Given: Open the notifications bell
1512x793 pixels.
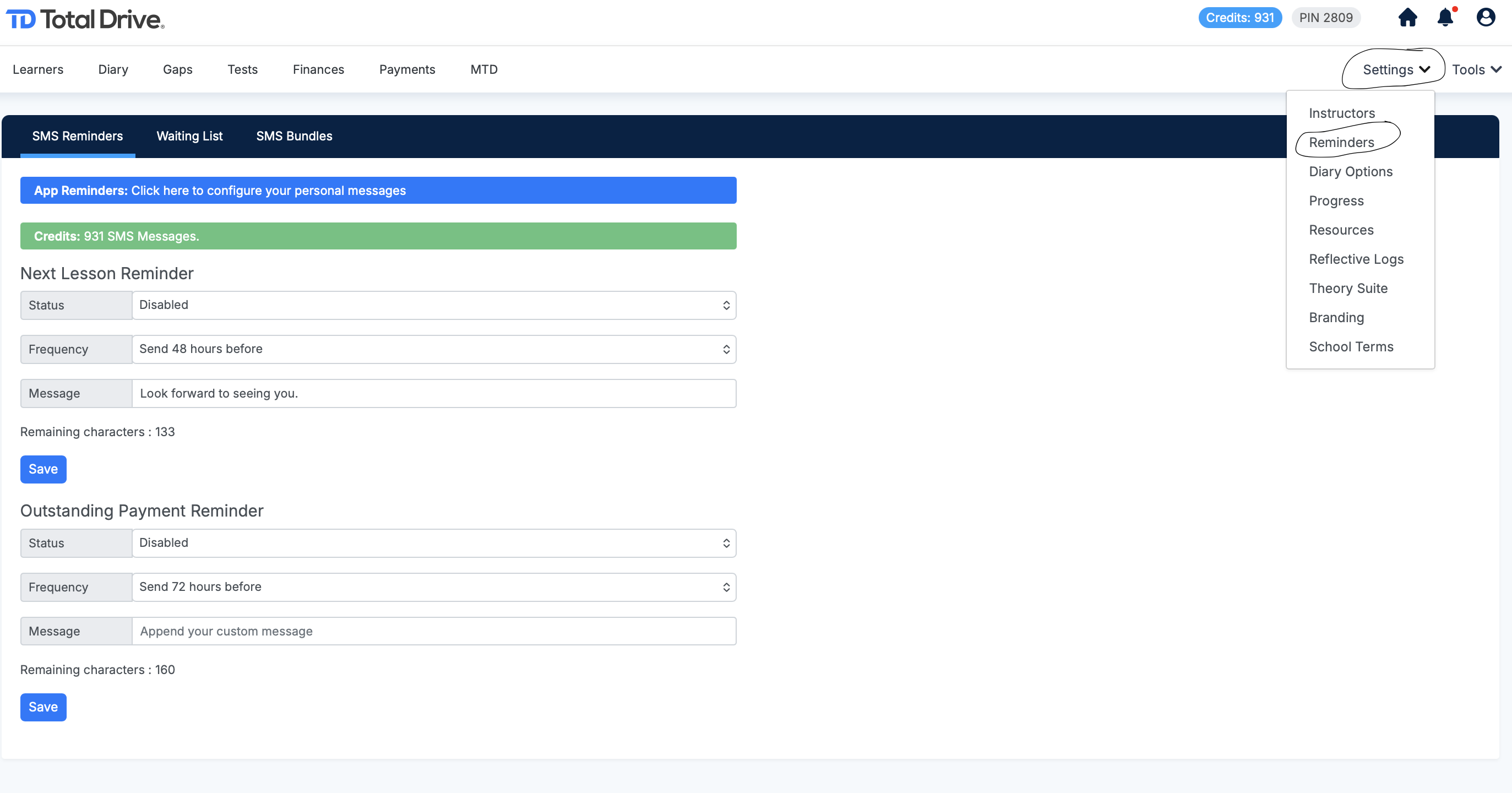Looking at the screenshot, I should point(1445,18).
